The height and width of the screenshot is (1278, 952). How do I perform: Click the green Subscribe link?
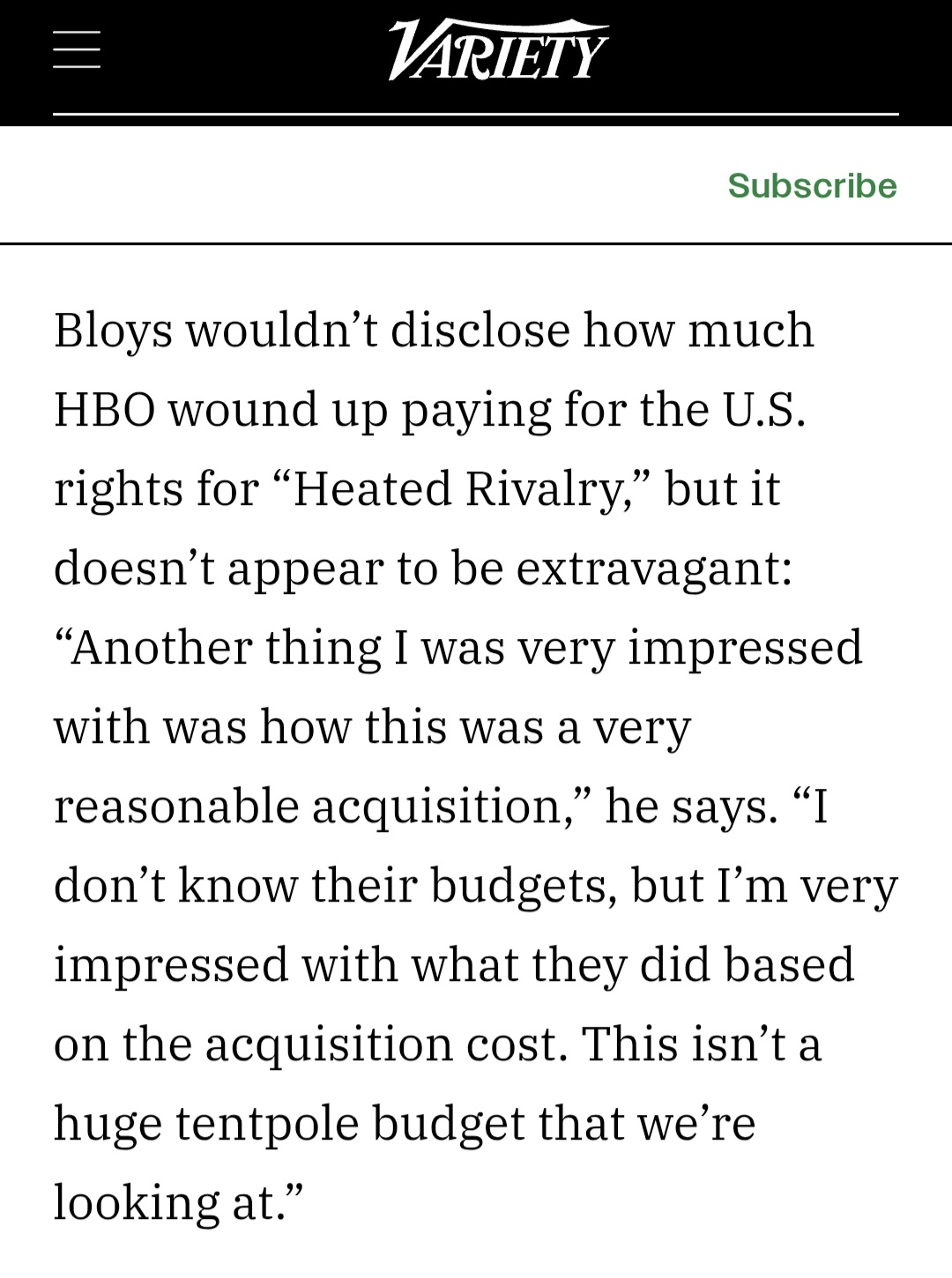(x=812, y=185)
